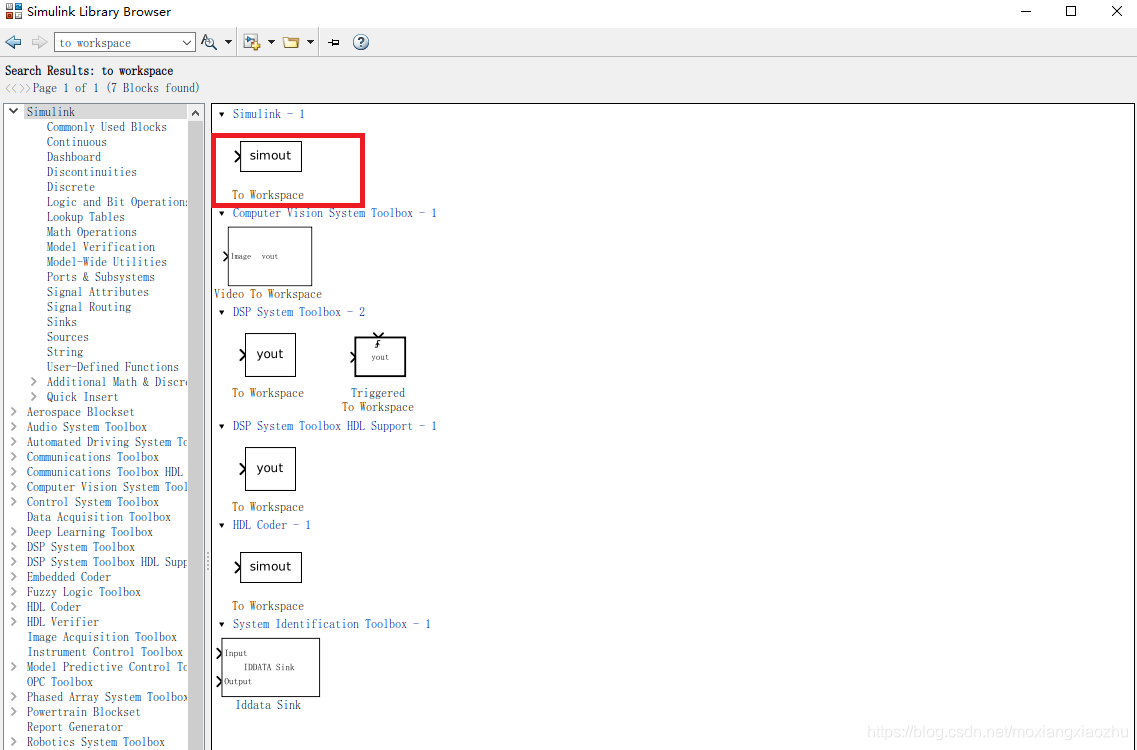Image resolution: width=1137 pixels, height=750 pixels.
Task: Collapse Computer Vision System Toolbox results group
Action: point(222,213)
